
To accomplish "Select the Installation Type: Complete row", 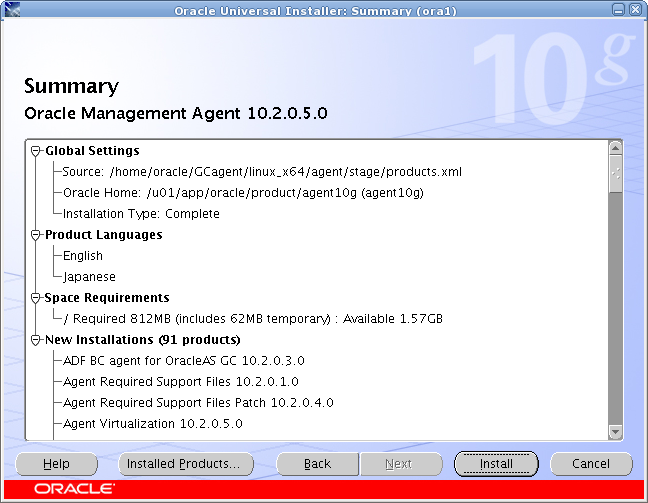I will tap(141, 214).
